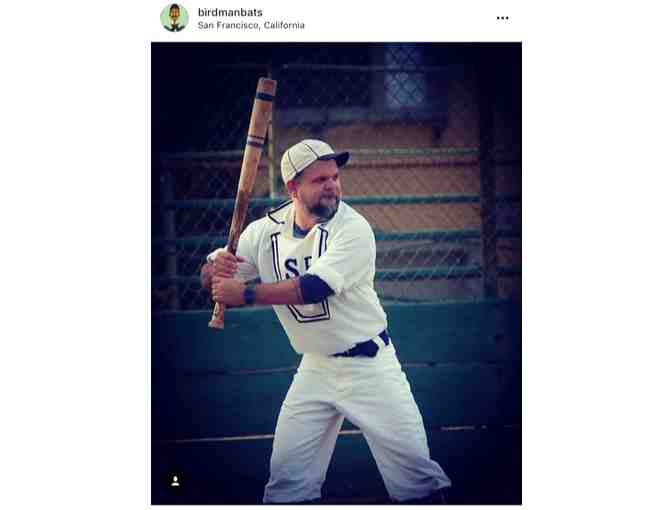Screen dimensions: 672x510
Task: Open the three-dot more options menu
Action: [x=502, y=18]
